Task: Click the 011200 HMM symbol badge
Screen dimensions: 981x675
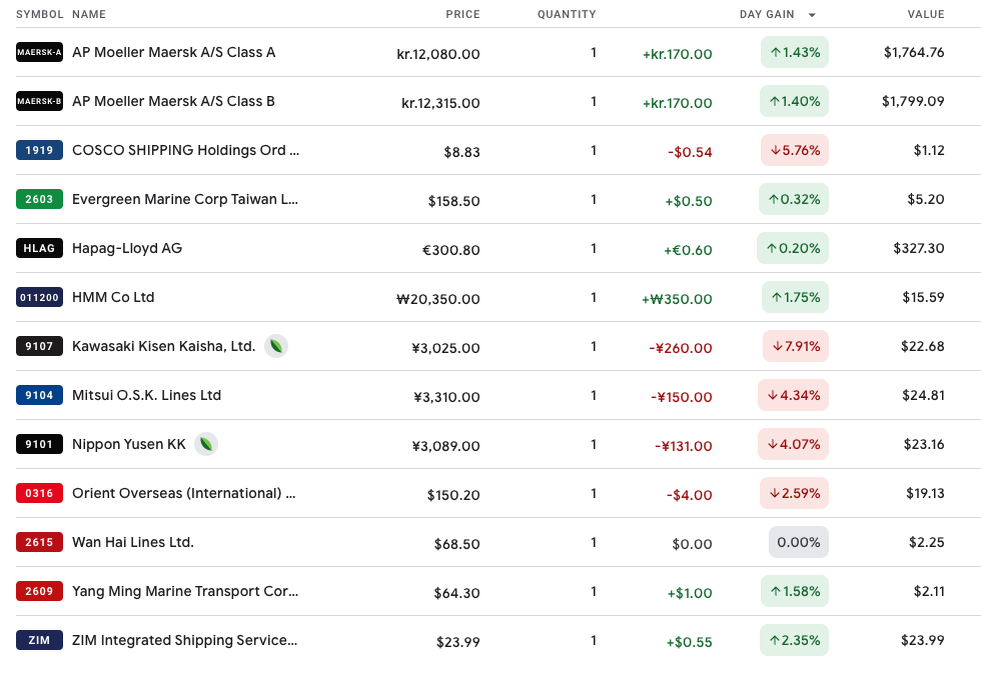Action: point(39,297)
